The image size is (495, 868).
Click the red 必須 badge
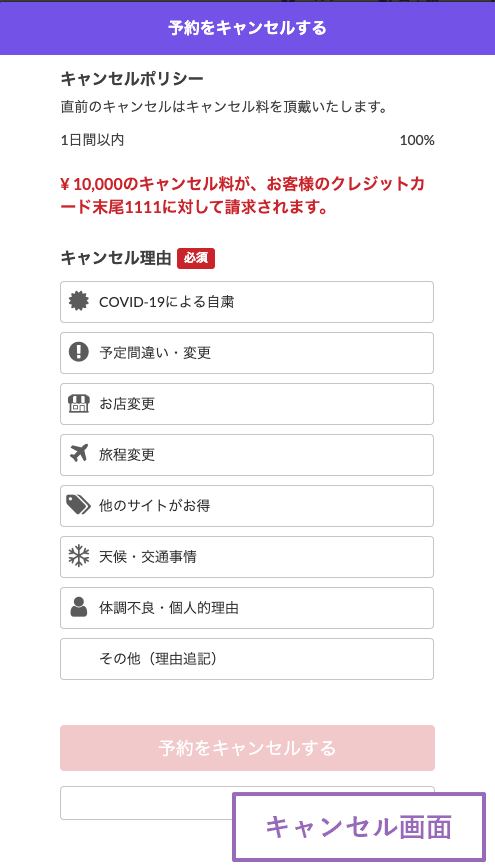(x=196, y=259)
